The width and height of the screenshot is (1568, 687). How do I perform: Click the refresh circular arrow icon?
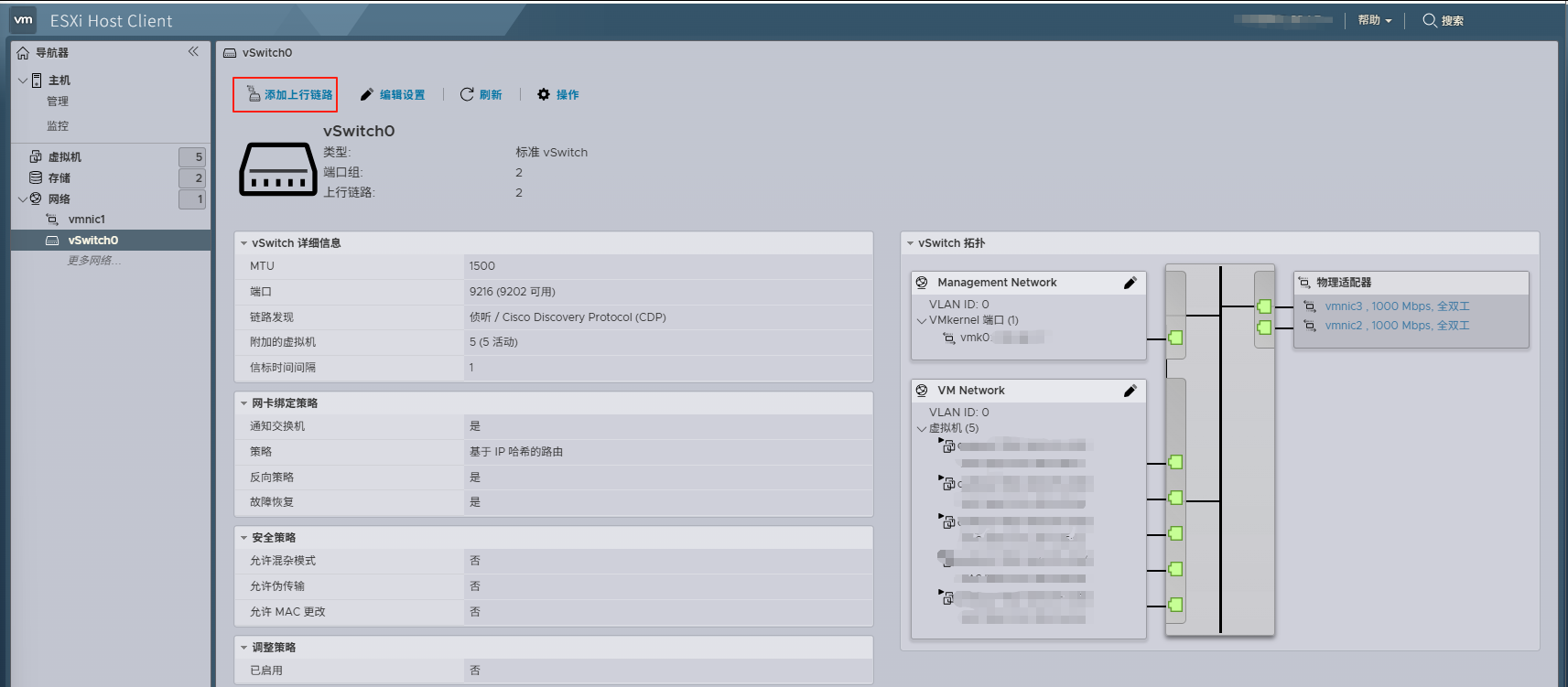point(467,94)
